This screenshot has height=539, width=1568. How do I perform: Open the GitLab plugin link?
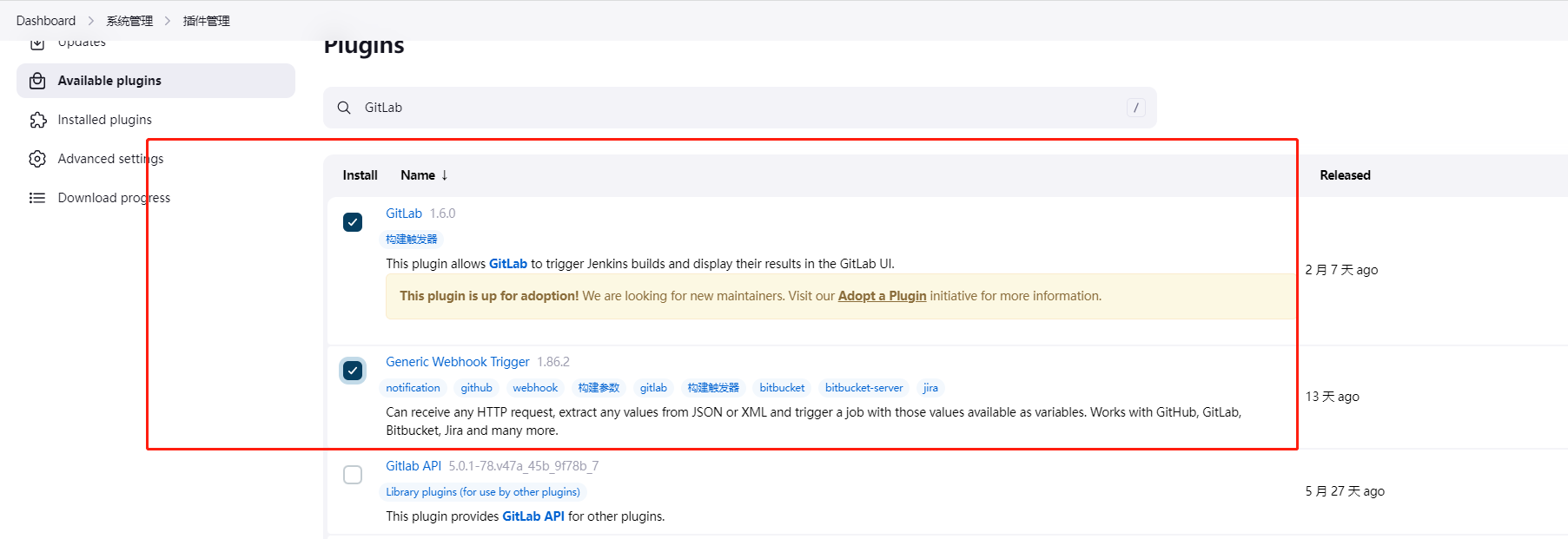coord(404,214)
